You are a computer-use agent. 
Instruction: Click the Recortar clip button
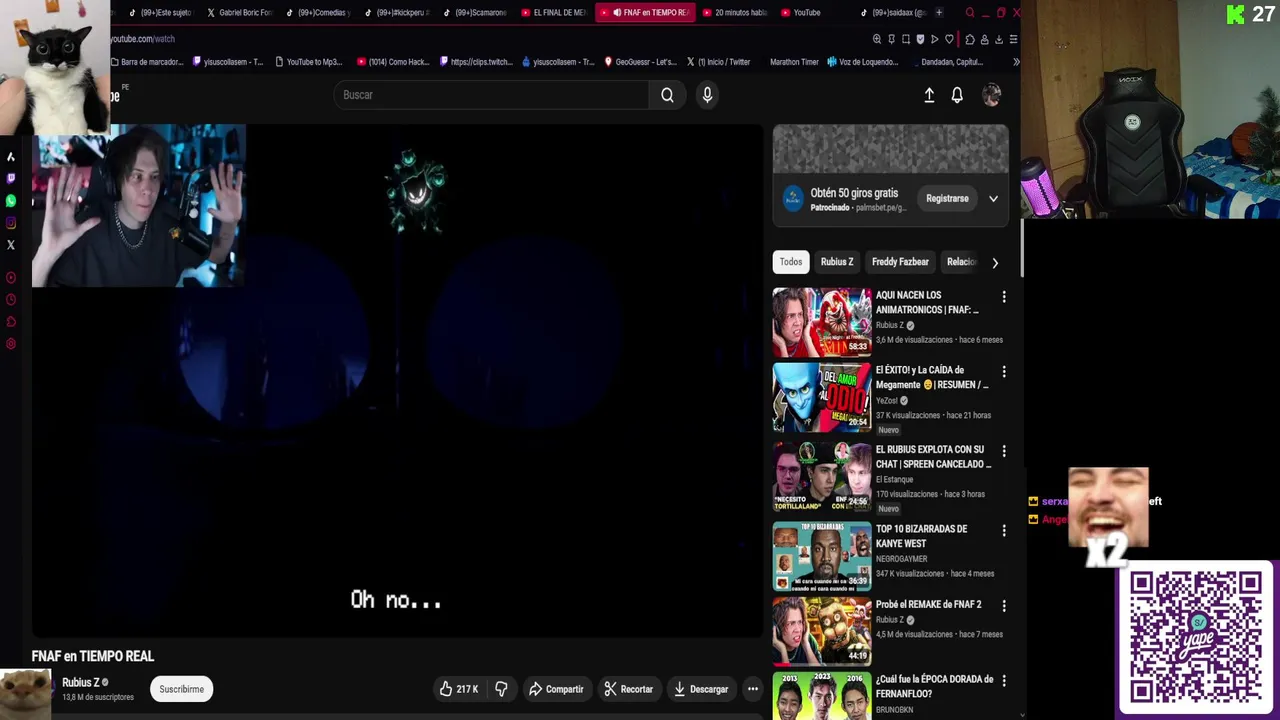click(x=629, y=689)
